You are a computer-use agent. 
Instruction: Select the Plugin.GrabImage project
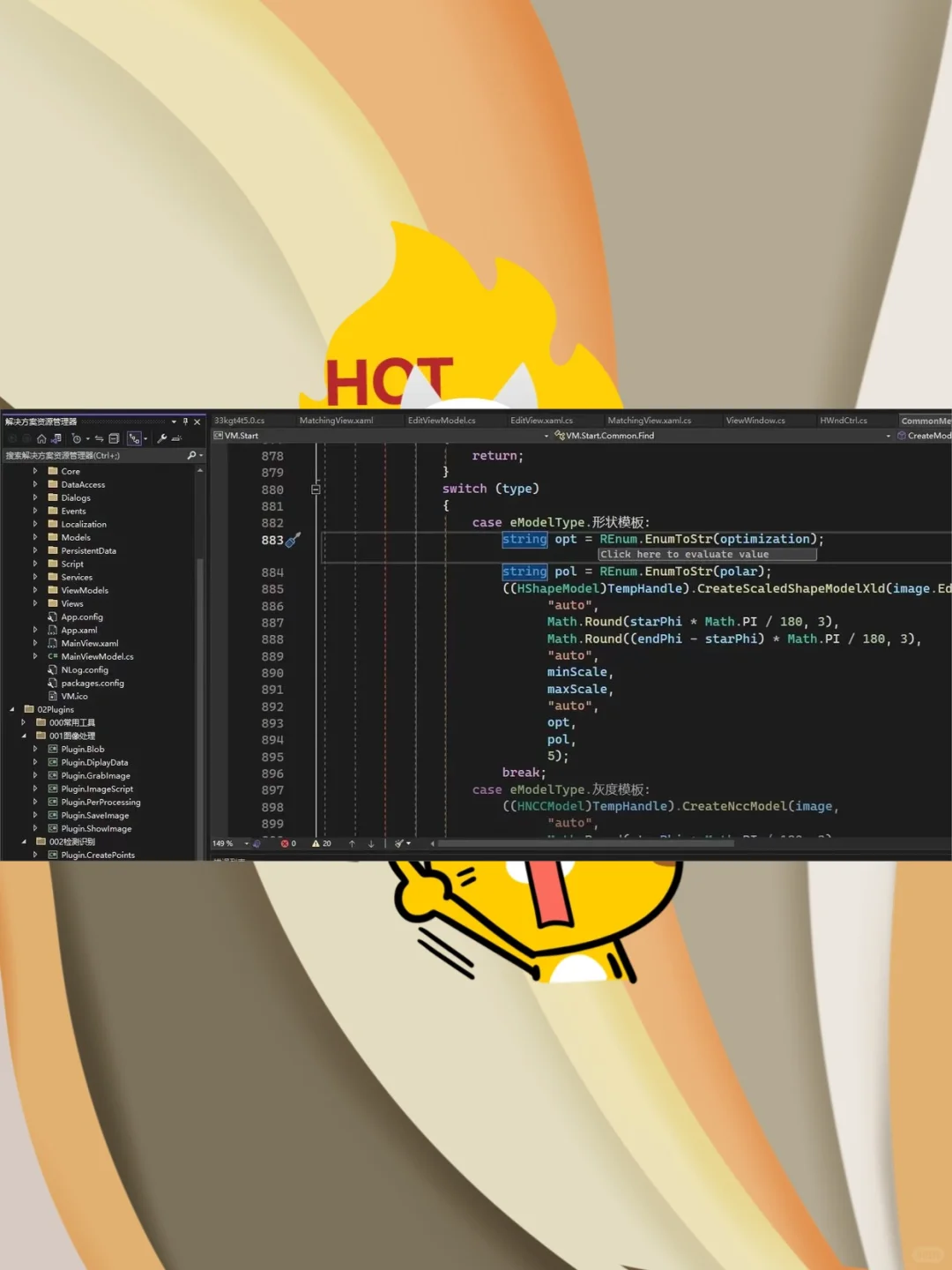click(x=95, y=775)
